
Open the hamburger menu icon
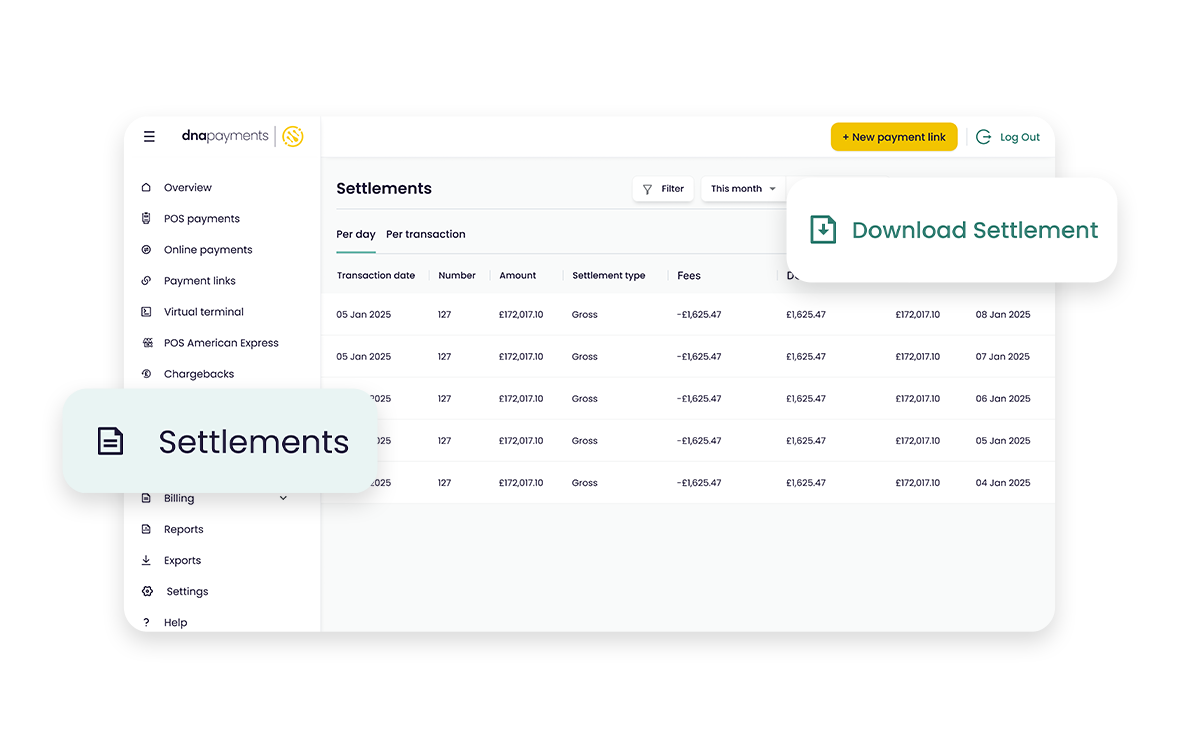point(149,137)
